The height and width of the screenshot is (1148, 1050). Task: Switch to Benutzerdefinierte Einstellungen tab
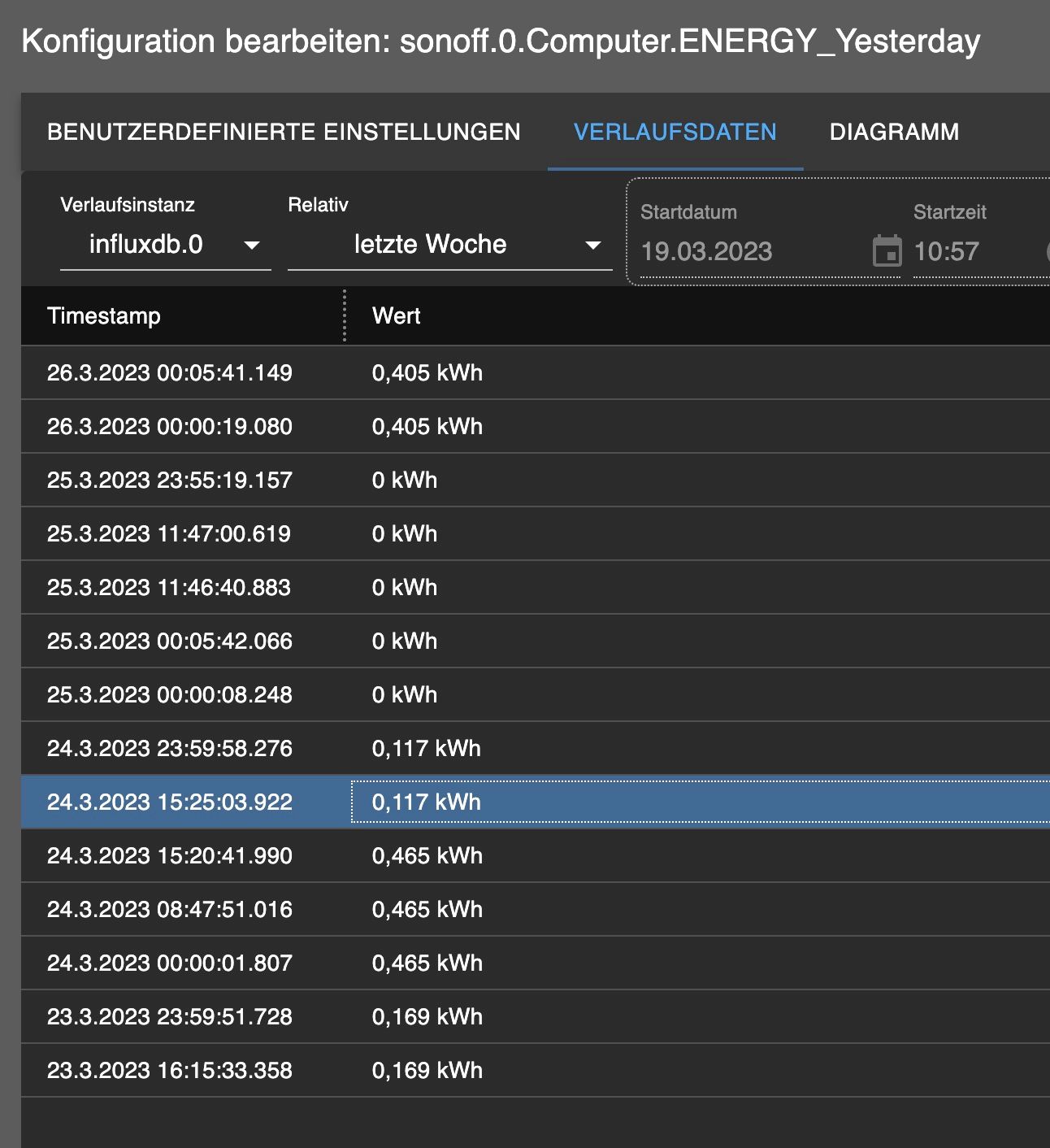[x=284, y=132]
